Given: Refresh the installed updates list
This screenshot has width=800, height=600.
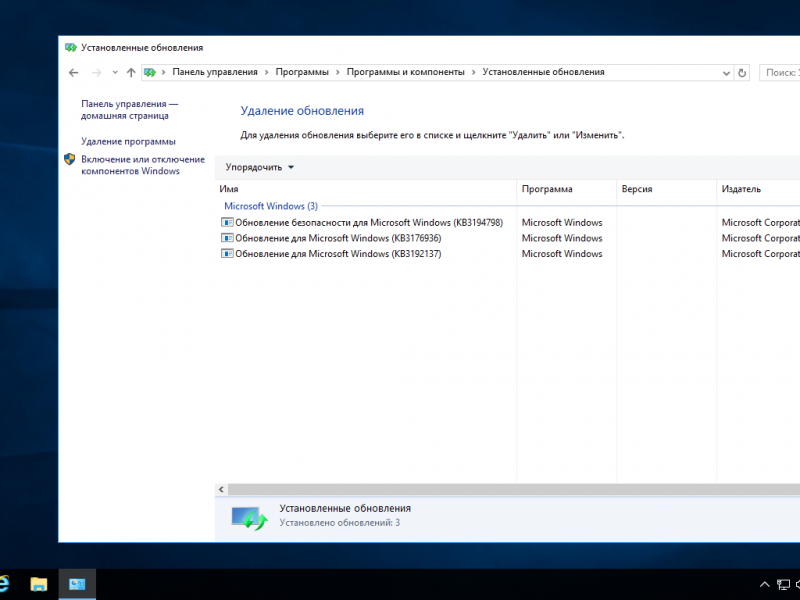Looking at the screenshot, I should tap(742, 73).
